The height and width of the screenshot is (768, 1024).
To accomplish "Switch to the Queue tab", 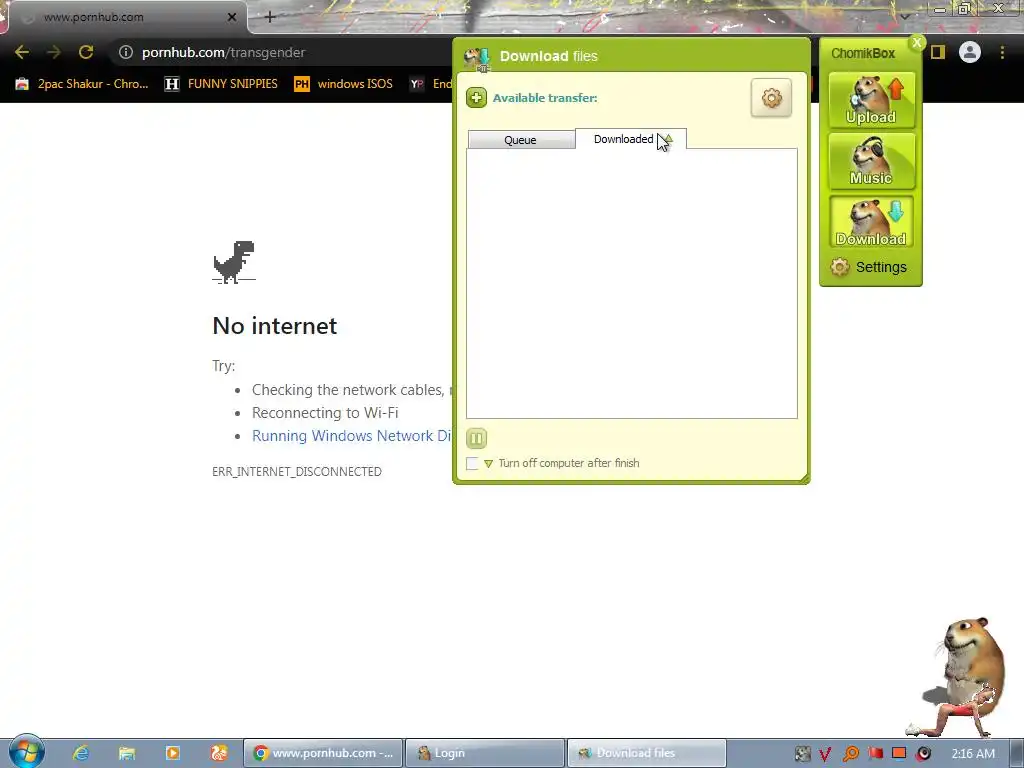I will tap(521, 140).
